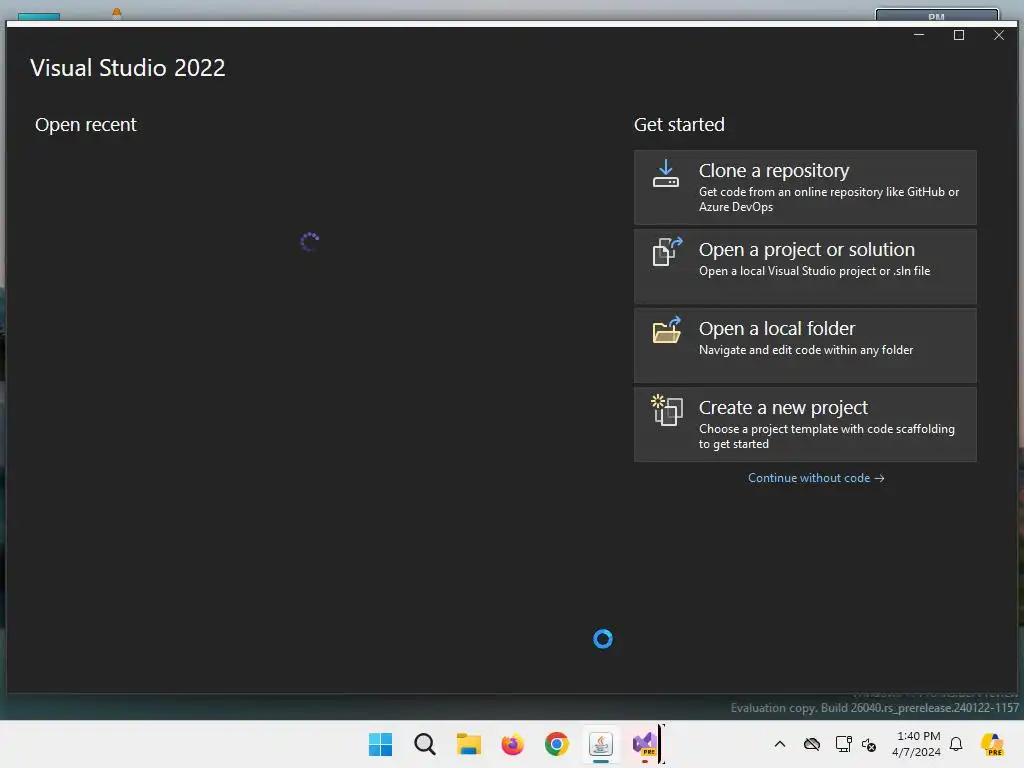1024x768 pixels.
Task: Select Open a project or solution
Action: (x=805, y=266)
